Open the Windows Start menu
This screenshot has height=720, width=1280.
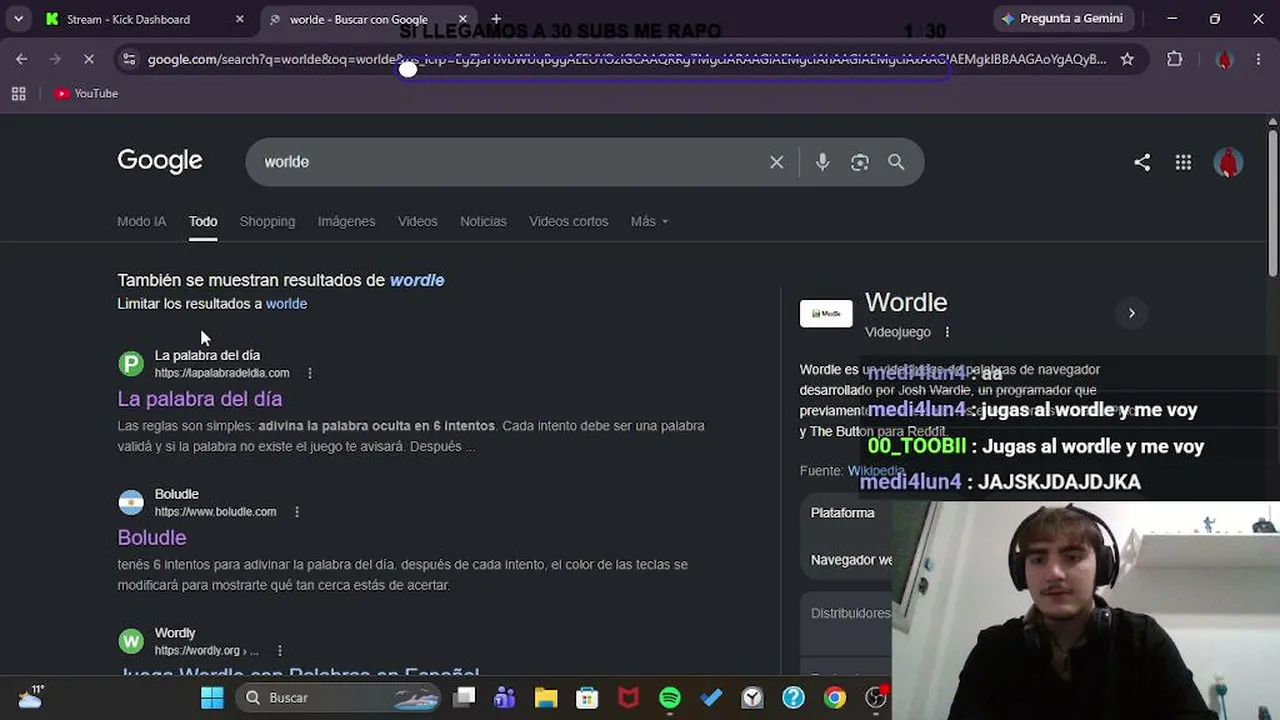tap(212, 697)
